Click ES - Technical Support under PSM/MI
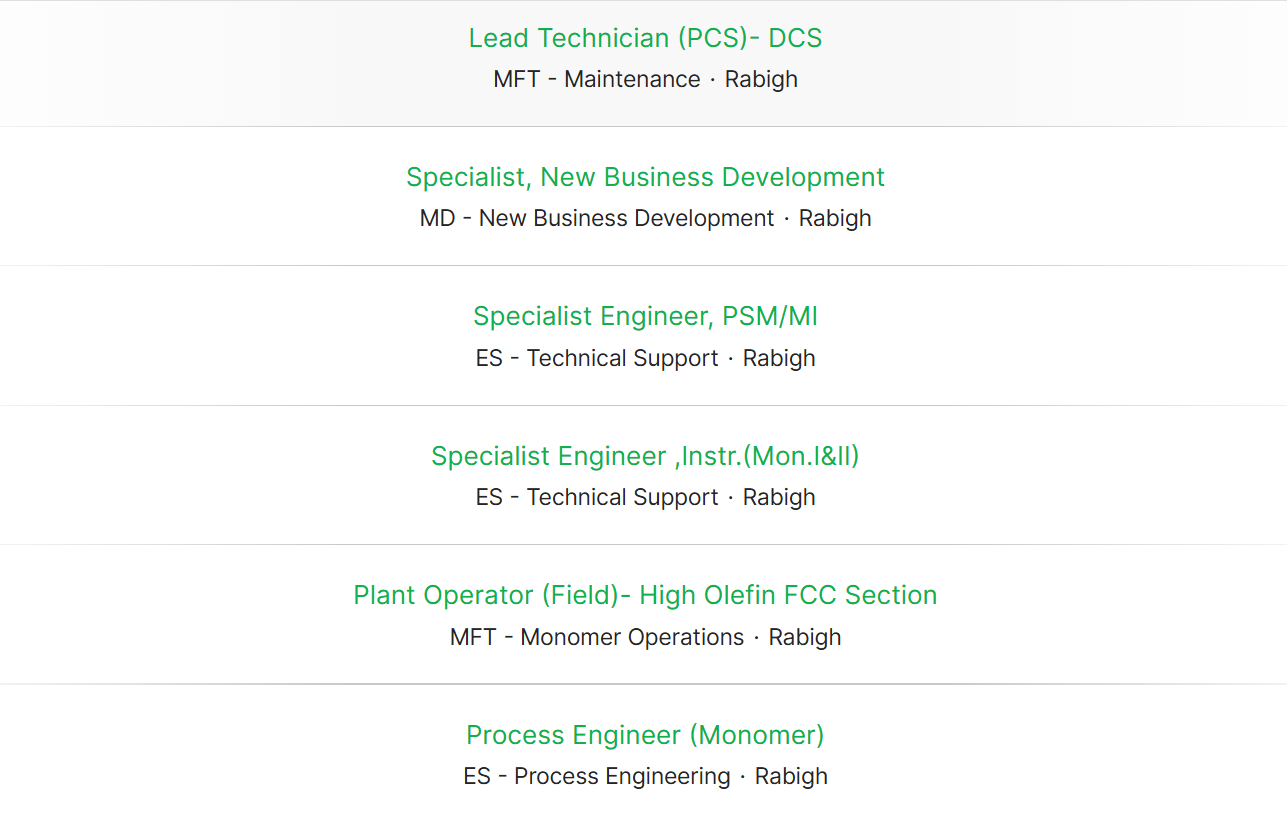 click(597, 358)
